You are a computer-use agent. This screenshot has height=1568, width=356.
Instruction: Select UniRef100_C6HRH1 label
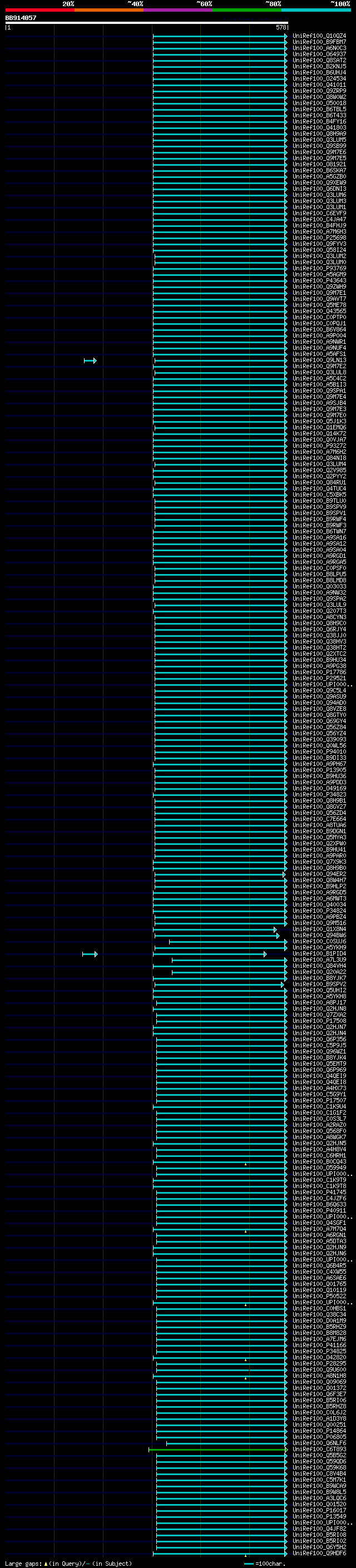pos(319,1155)
